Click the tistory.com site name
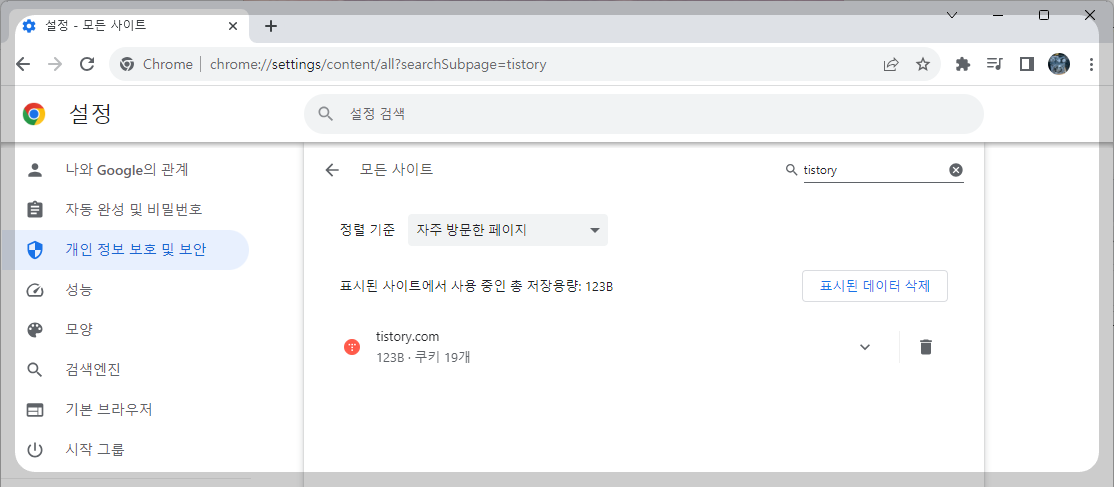Image resolution: width=1114 pixels, height=487 pixels. [407, 336]
